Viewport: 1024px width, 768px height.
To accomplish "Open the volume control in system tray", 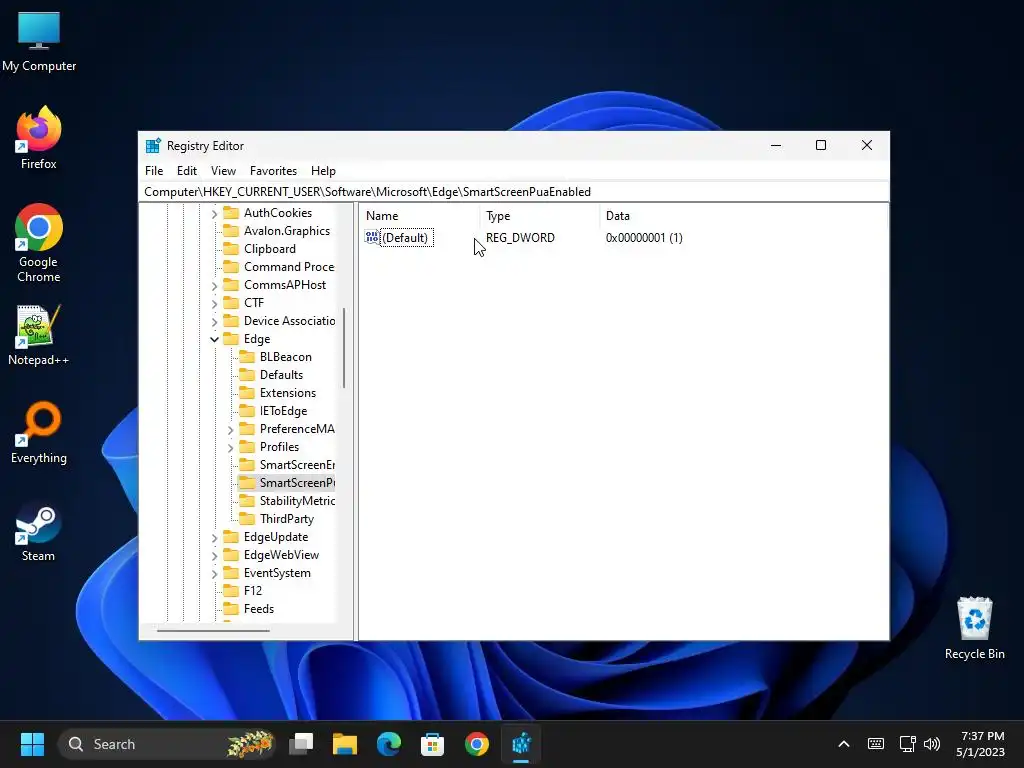I will (x=932, y=744).
